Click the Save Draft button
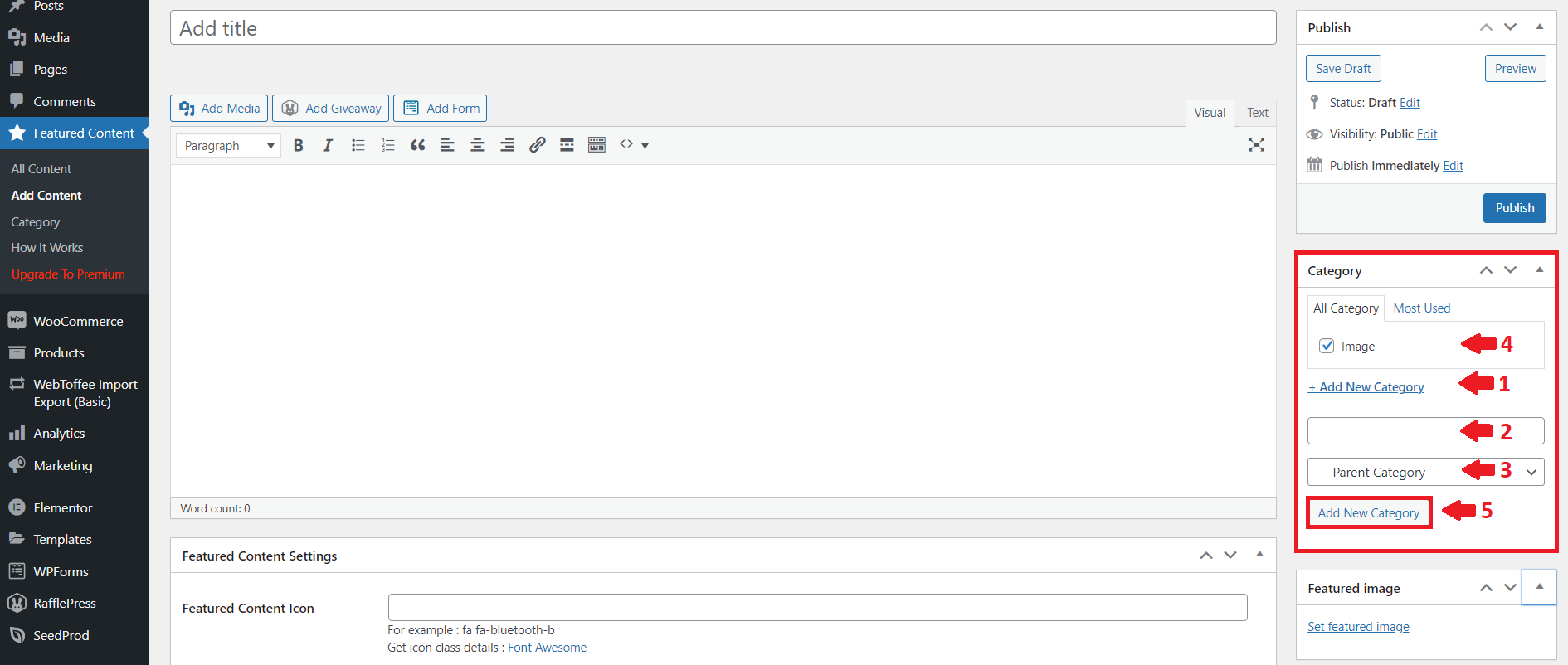 pyautogui.click(x=1343, y=69)
